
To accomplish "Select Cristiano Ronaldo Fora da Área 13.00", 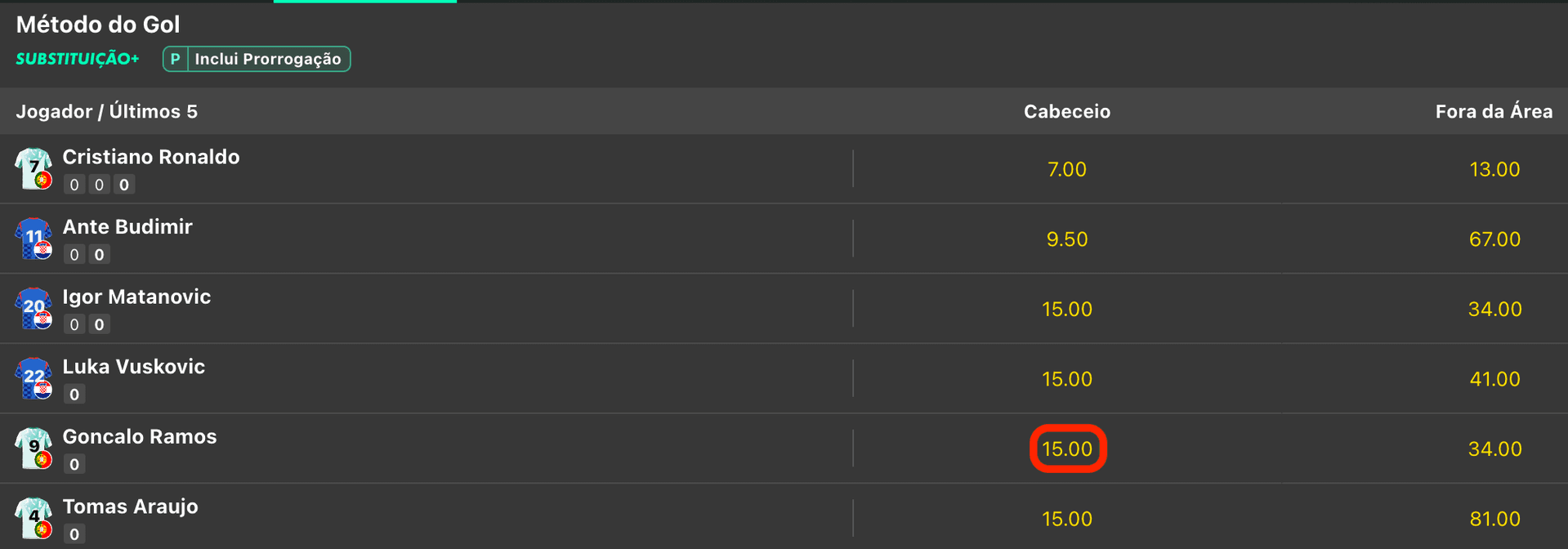I will click(x=1494, y=169).
